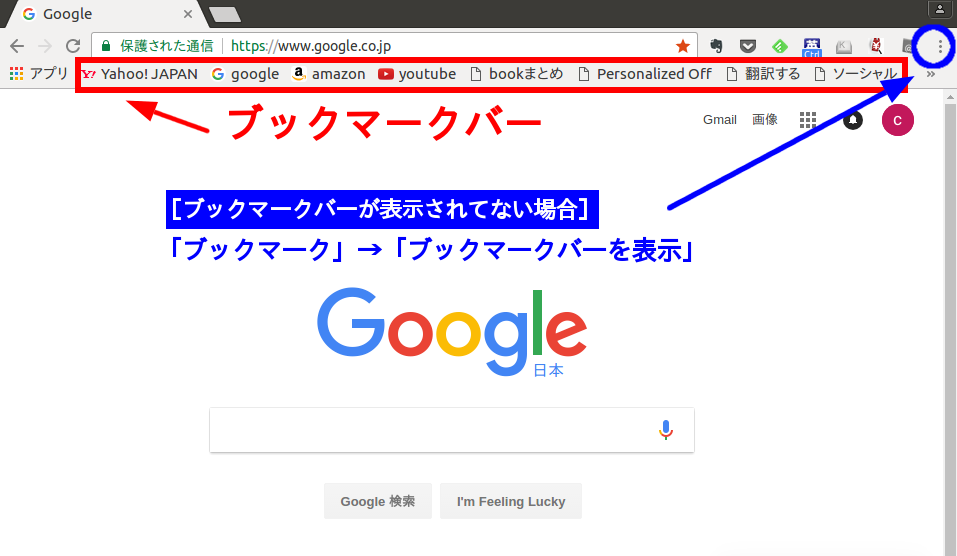
Task: Click the address bar URL
Action: point(311,46)
